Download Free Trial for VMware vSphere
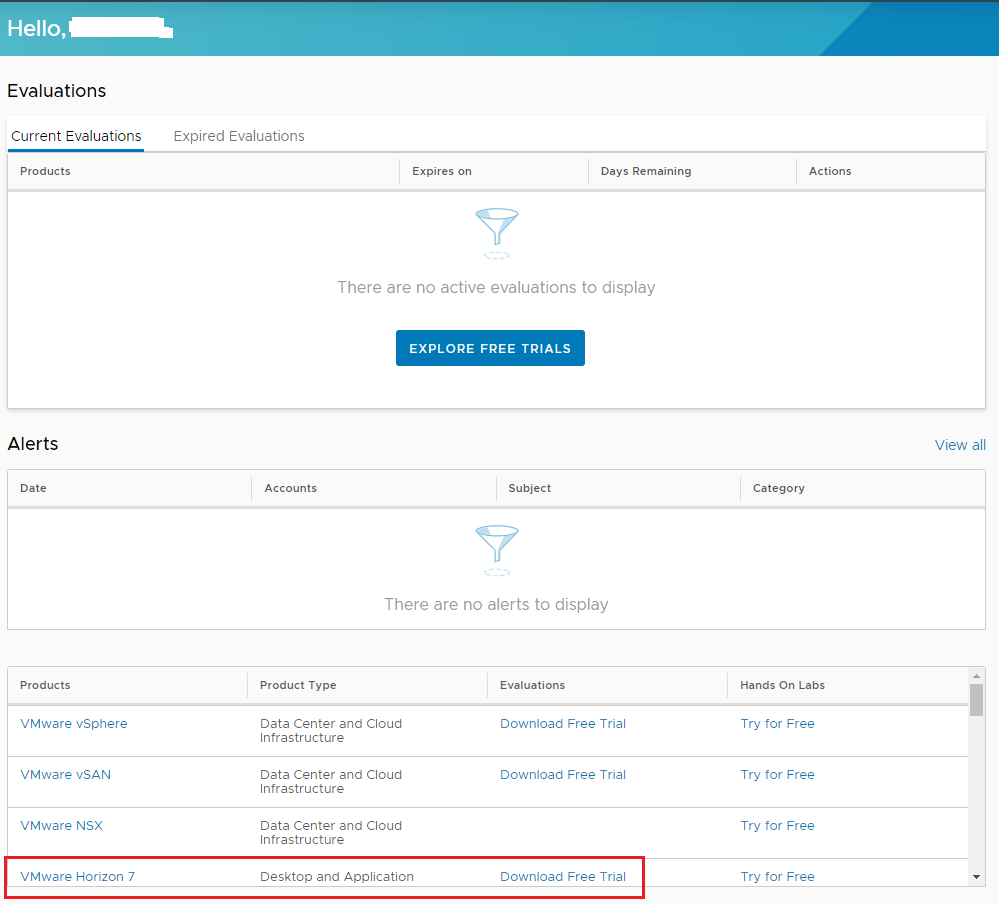The image size is (999, 904). pos(563,724)
